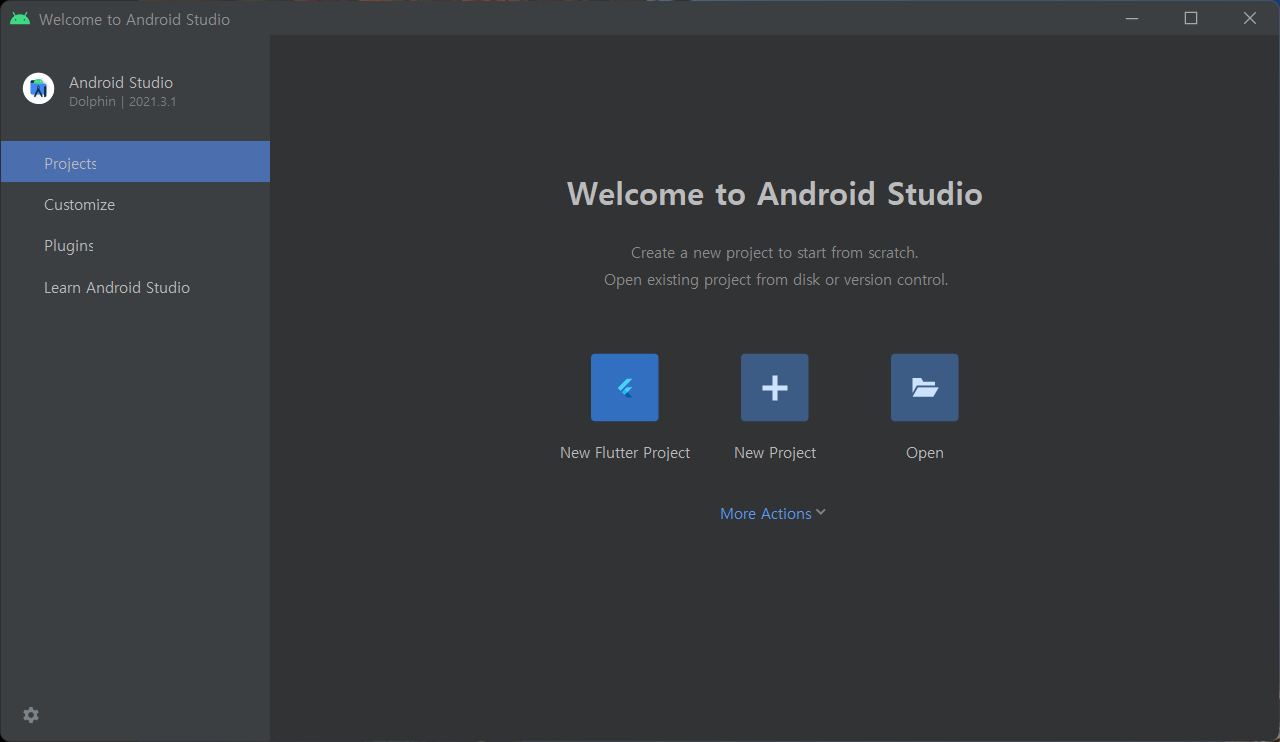Minimize the Welcome window
Image resolution: width=1280 pixels, height=742 pixels.
pos(1132,18)
